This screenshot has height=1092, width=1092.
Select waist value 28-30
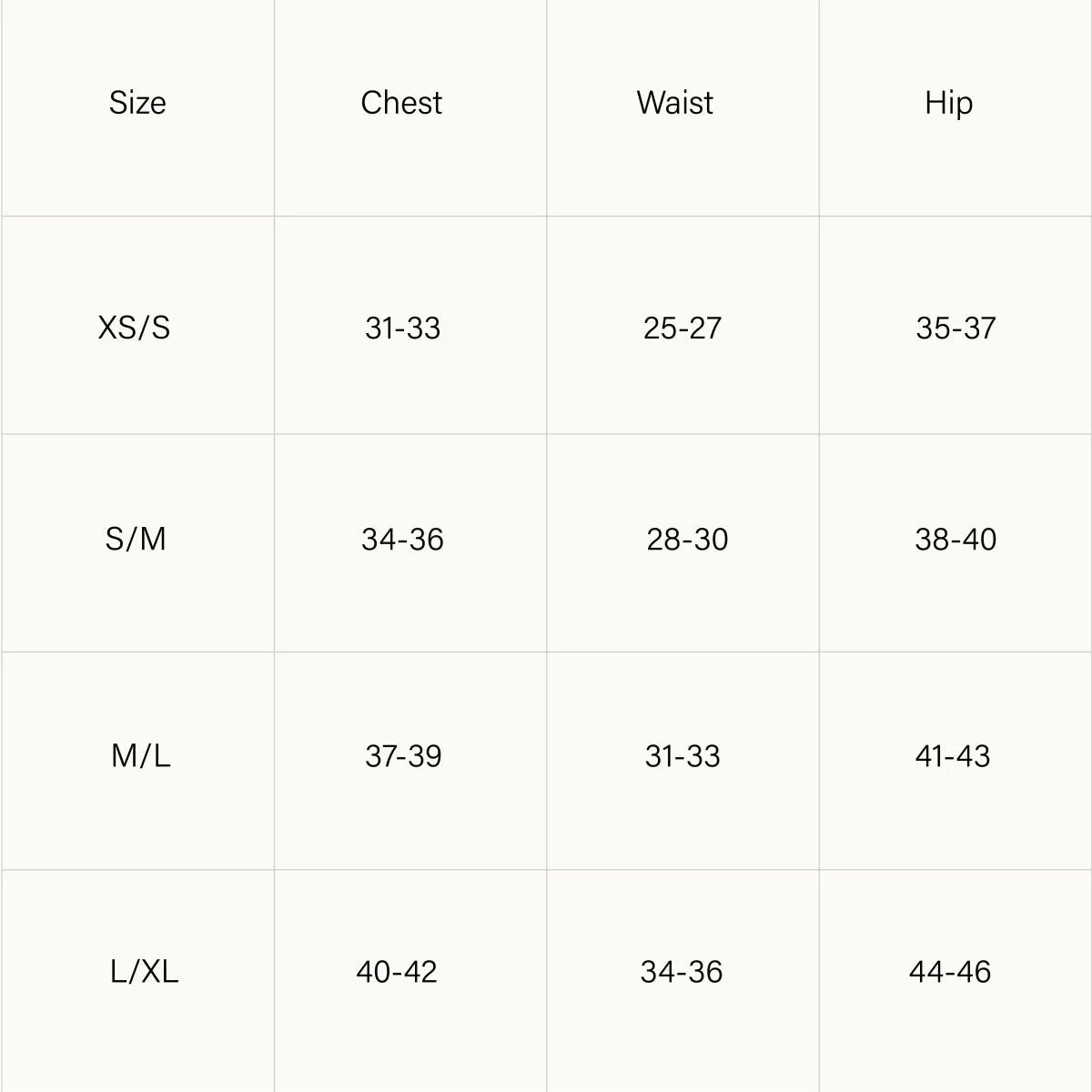pos(688,539)
